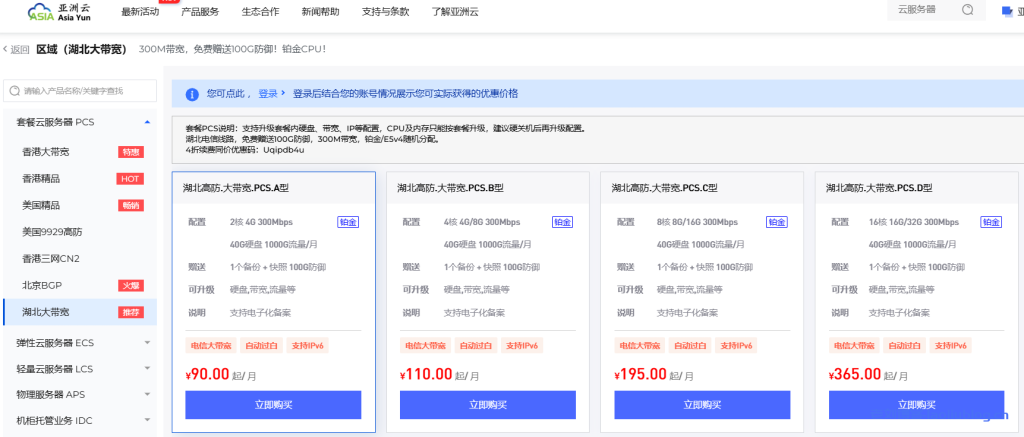Screen dimensions: 1024x437
Task: Click the ¥365.00 price
Action: [x=855, y=374]
